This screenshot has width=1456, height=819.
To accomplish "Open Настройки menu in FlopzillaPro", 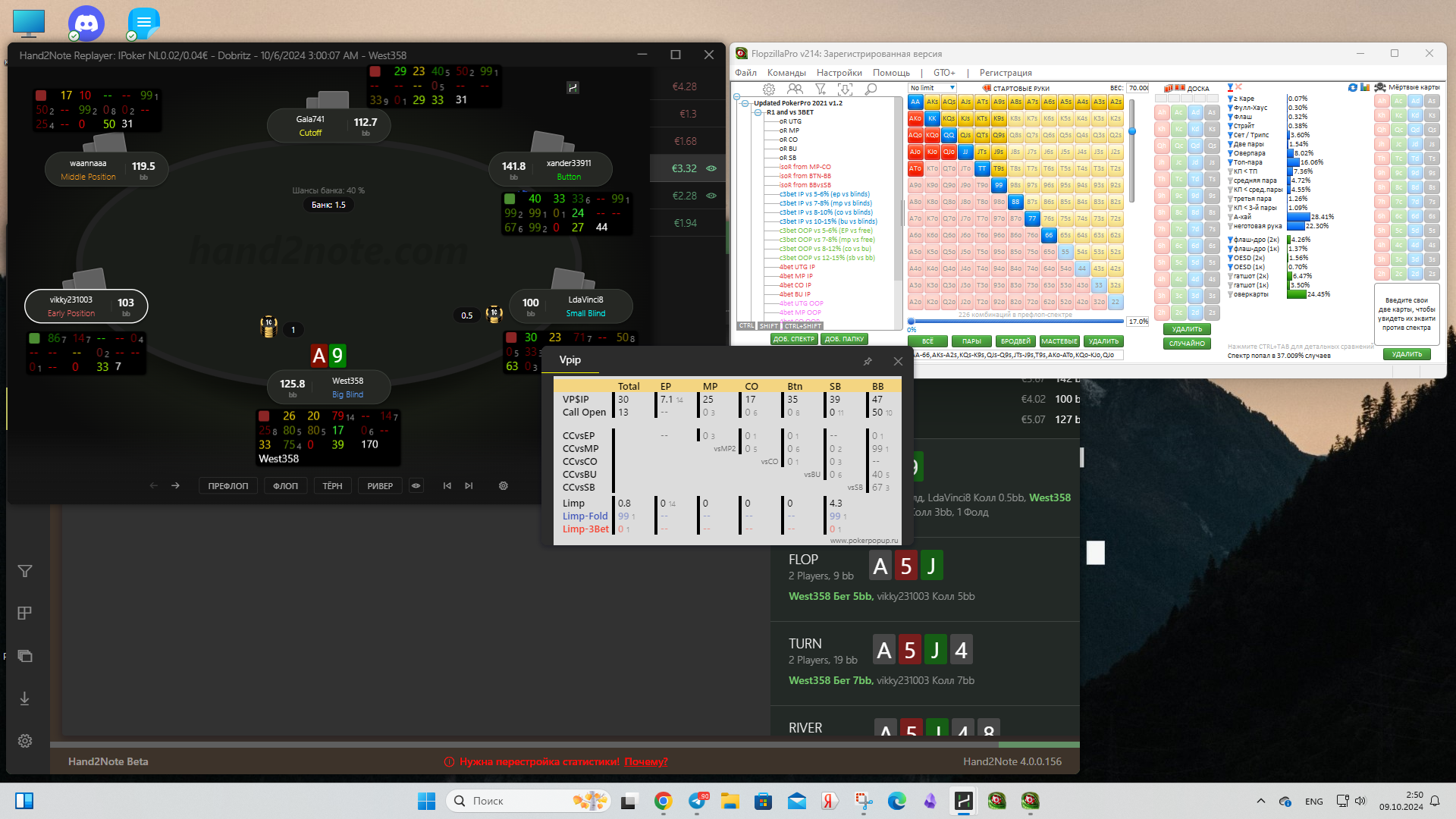I will point(839,73).
